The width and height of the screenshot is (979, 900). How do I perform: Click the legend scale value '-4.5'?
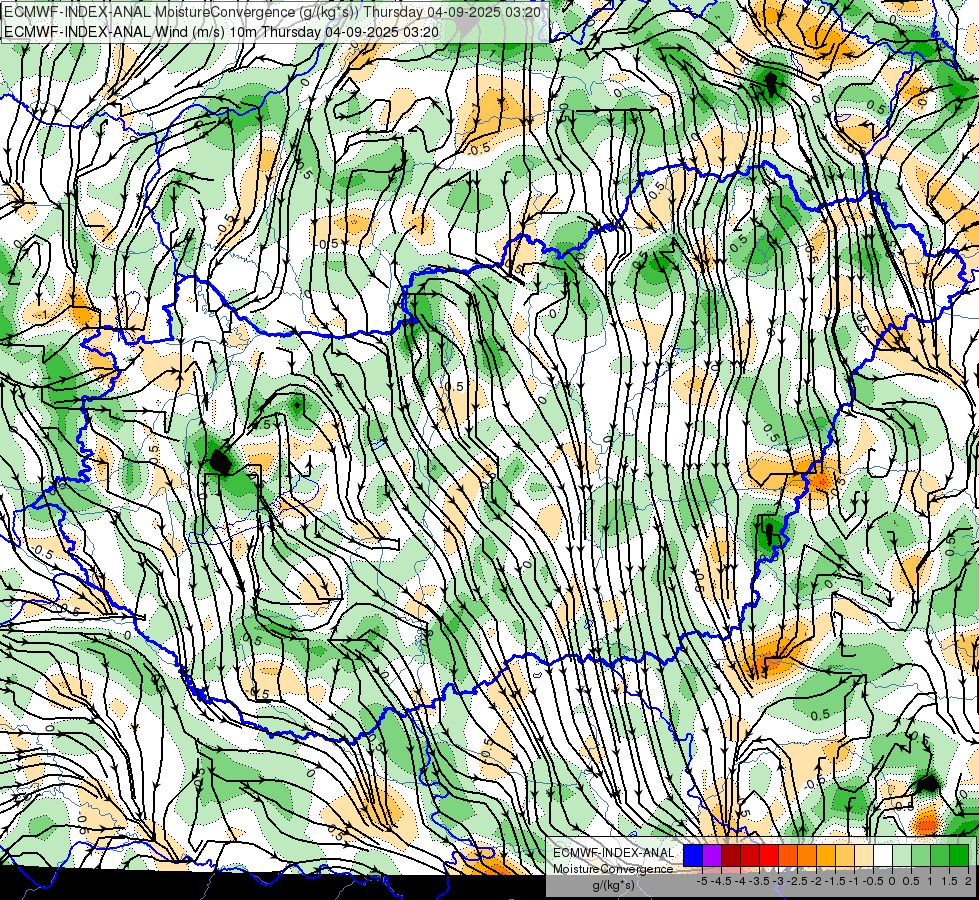coord(721,881)
